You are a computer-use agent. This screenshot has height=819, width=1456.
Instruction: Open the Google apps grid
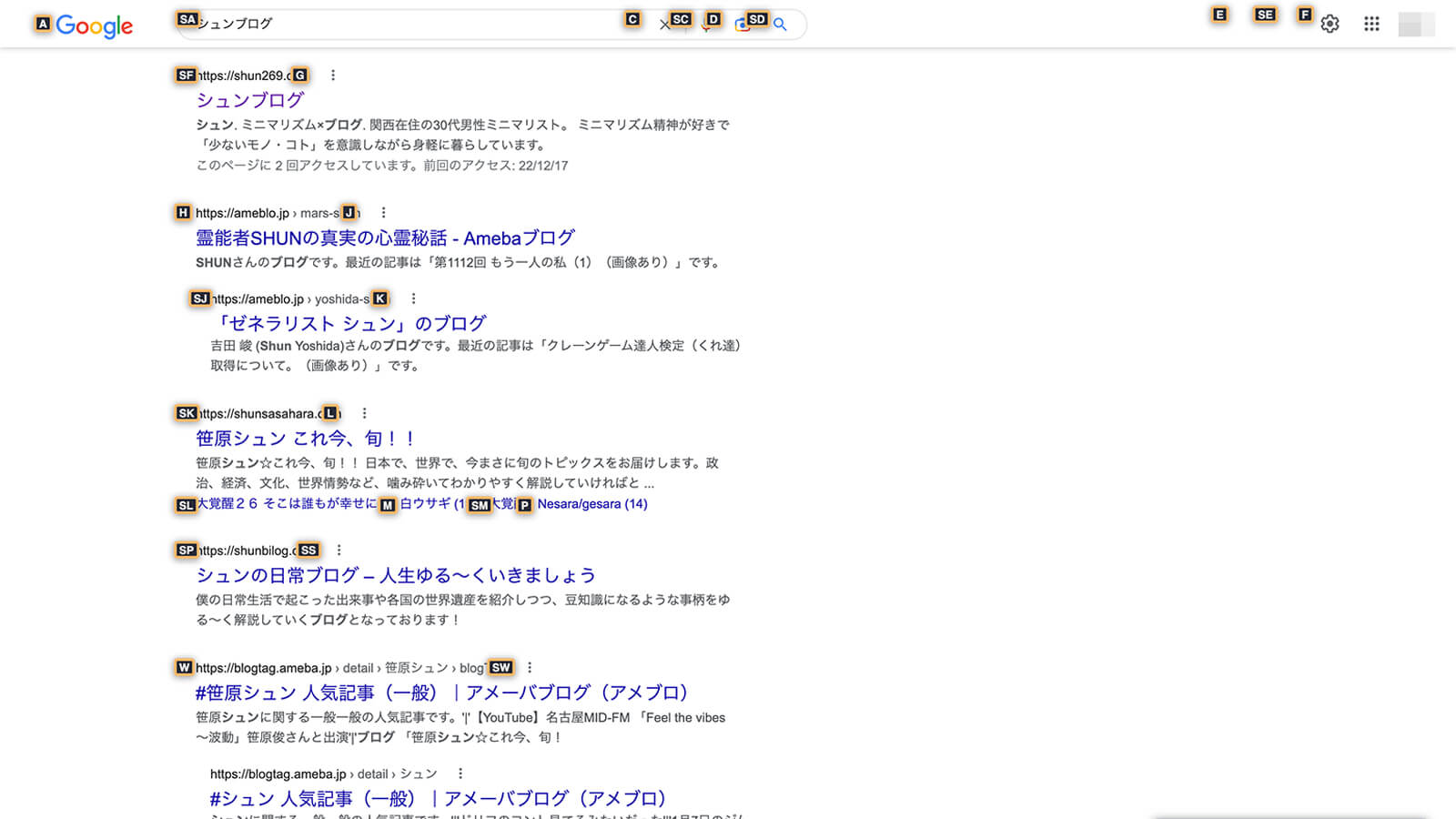1371,25
